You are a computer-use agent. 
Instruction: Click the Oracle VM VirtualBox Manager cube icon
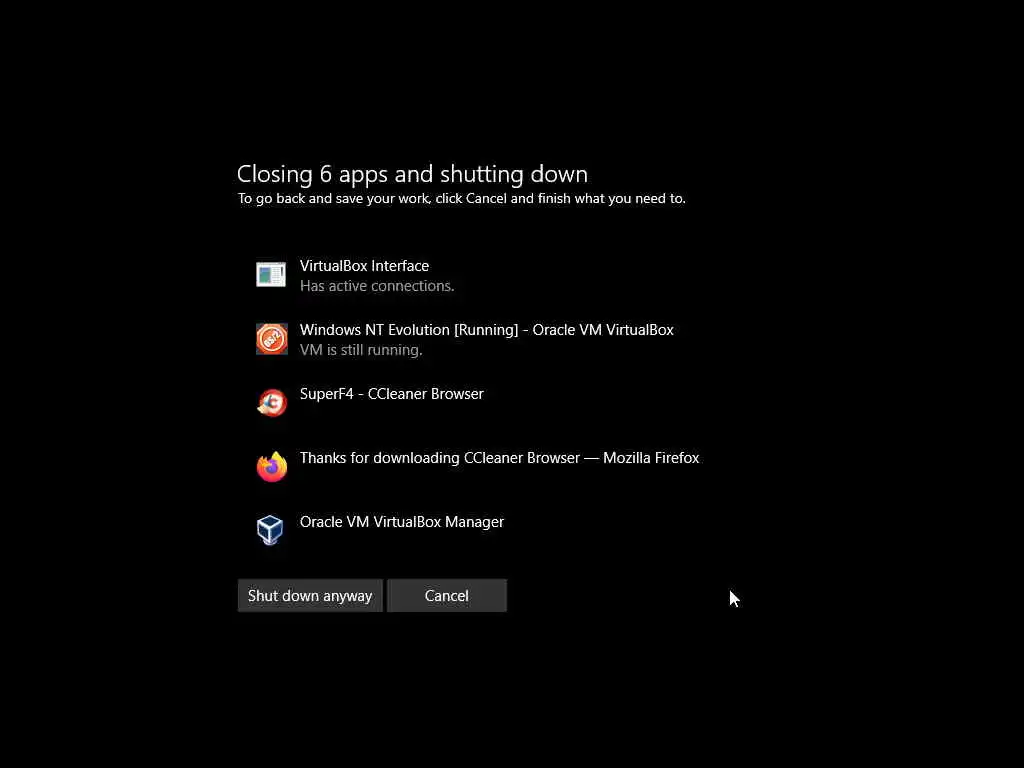(x=270, y=530)
